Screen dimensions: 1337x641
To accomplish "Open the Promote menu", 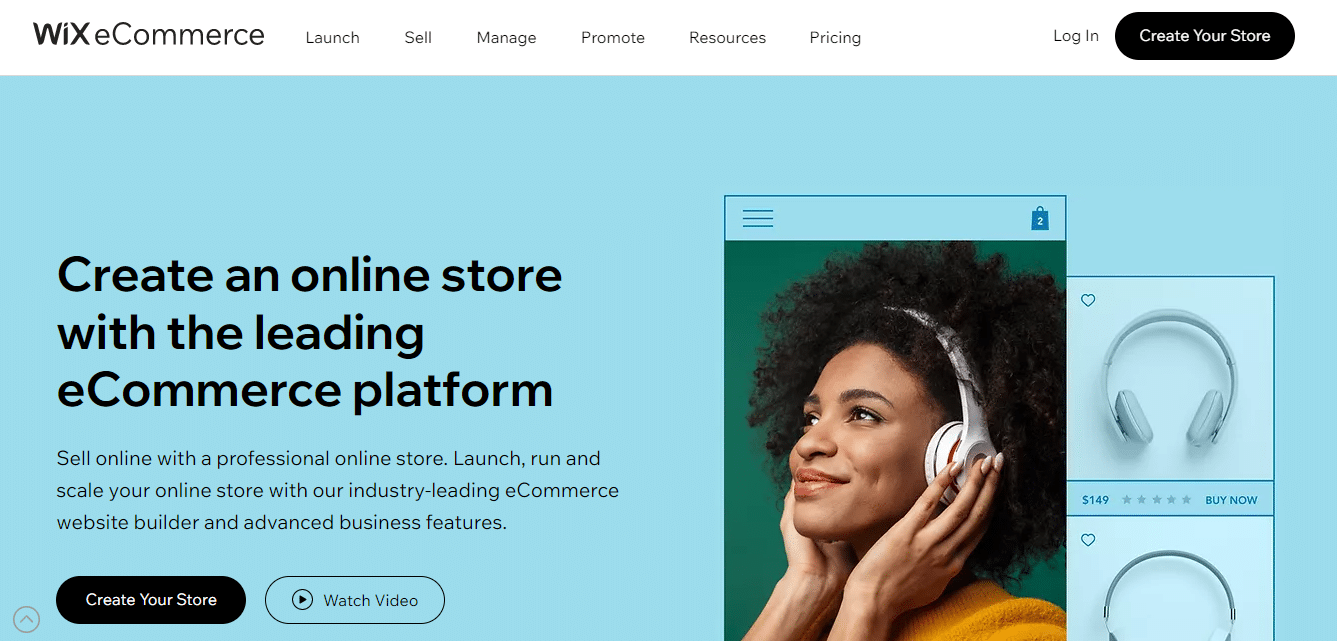I will 613,38.
